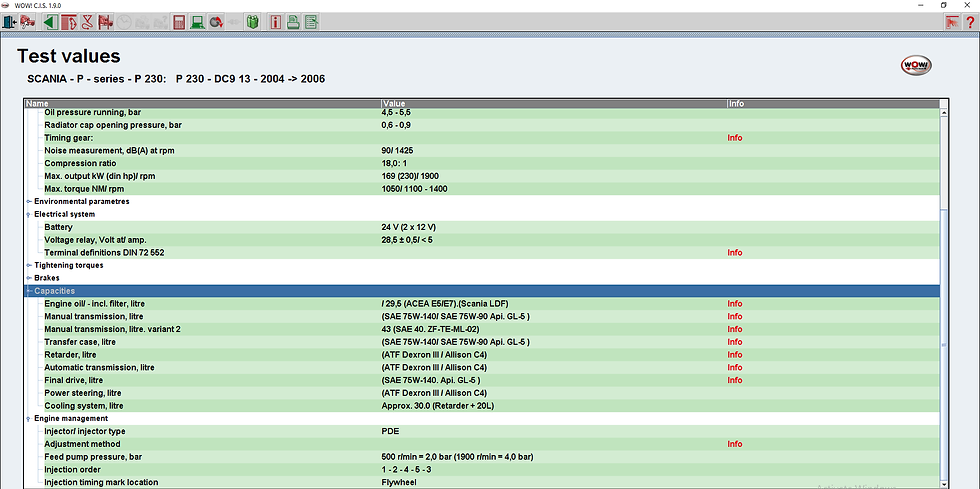Click the scrollbar down arrow

(944, 483)
